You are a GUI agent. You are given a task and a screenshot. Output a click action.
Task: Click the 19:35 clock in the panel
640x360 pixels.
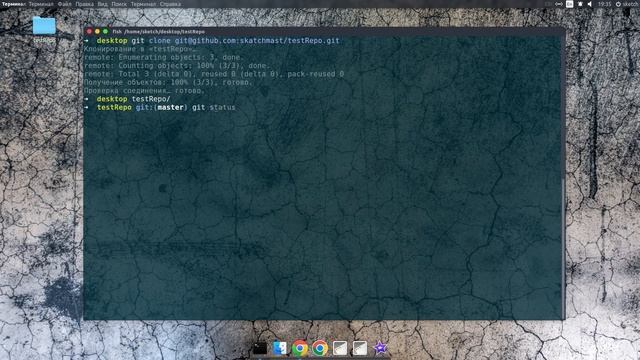[x=604, y=4]
